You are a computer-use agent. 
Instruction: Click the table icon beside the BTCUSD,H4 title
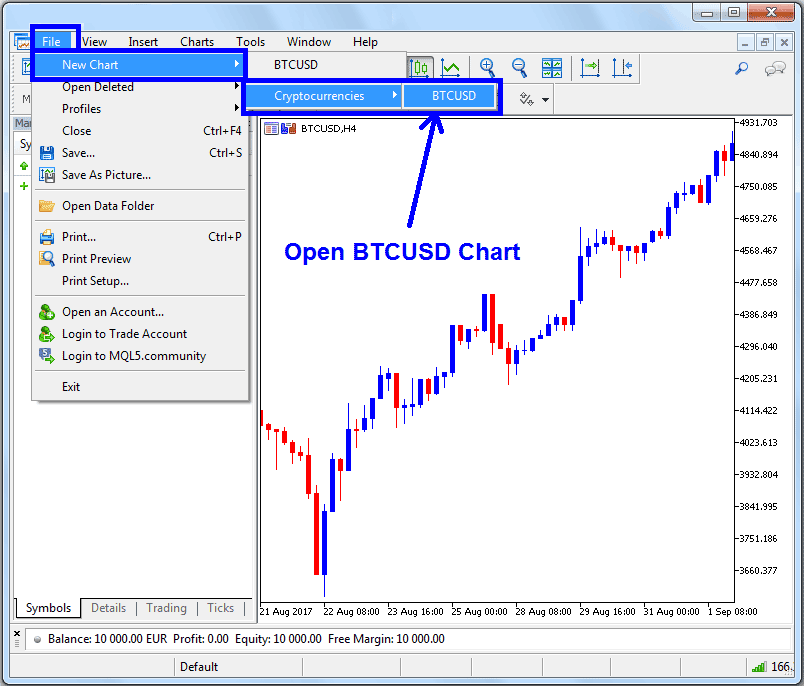pyautogui.click(x=271, y=129)
